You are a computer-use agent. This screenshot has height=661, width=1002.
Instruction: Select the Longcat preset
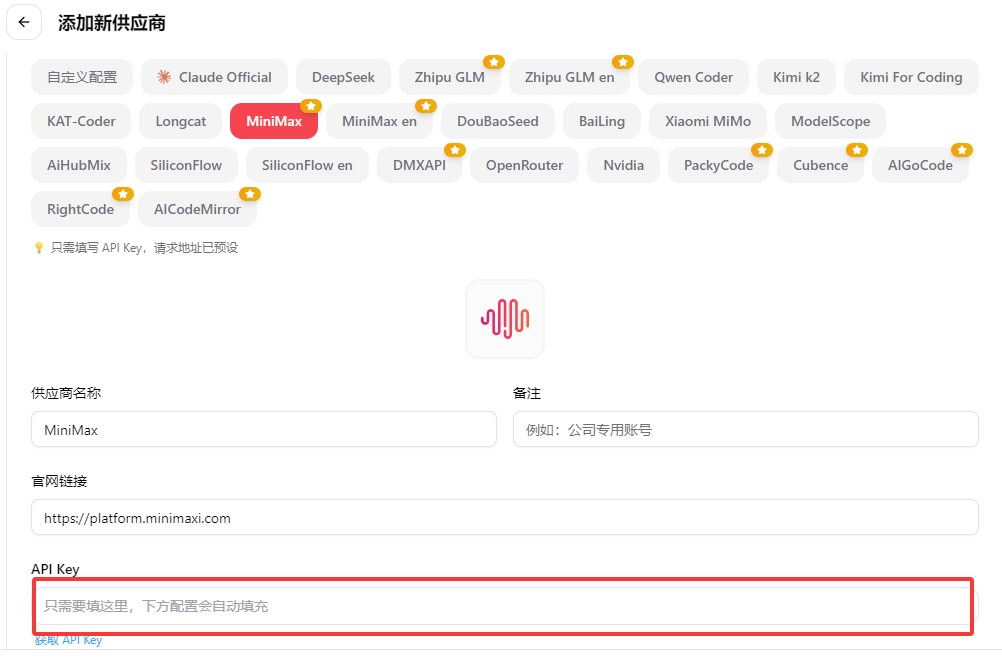tap(181, 121)
